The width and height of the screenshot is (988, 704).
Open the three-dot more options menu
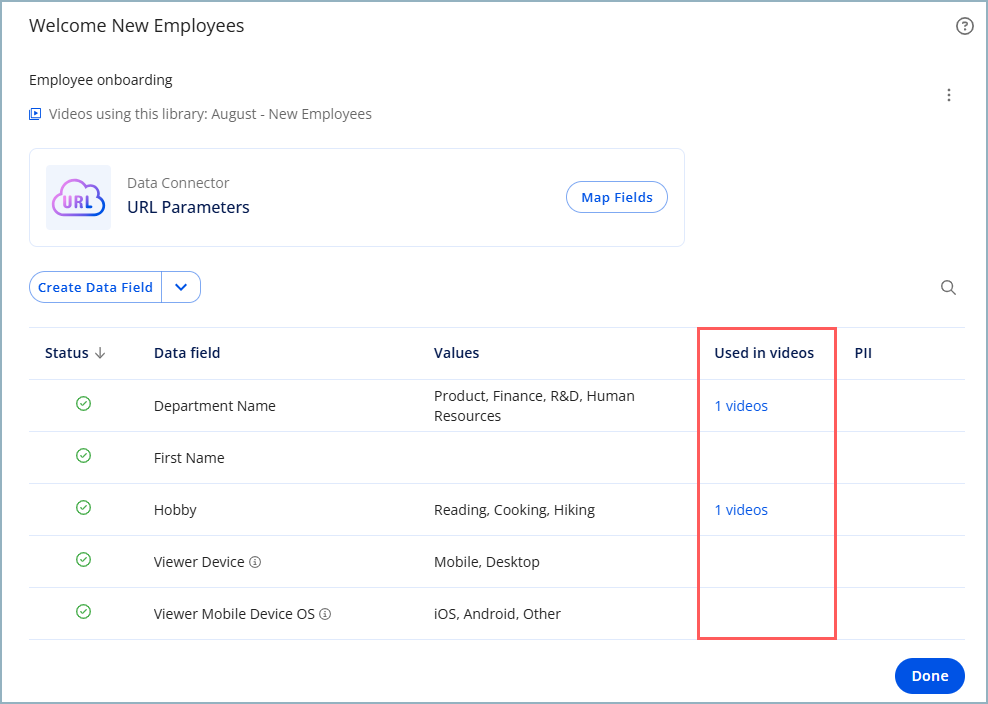(x=949, y=95)
